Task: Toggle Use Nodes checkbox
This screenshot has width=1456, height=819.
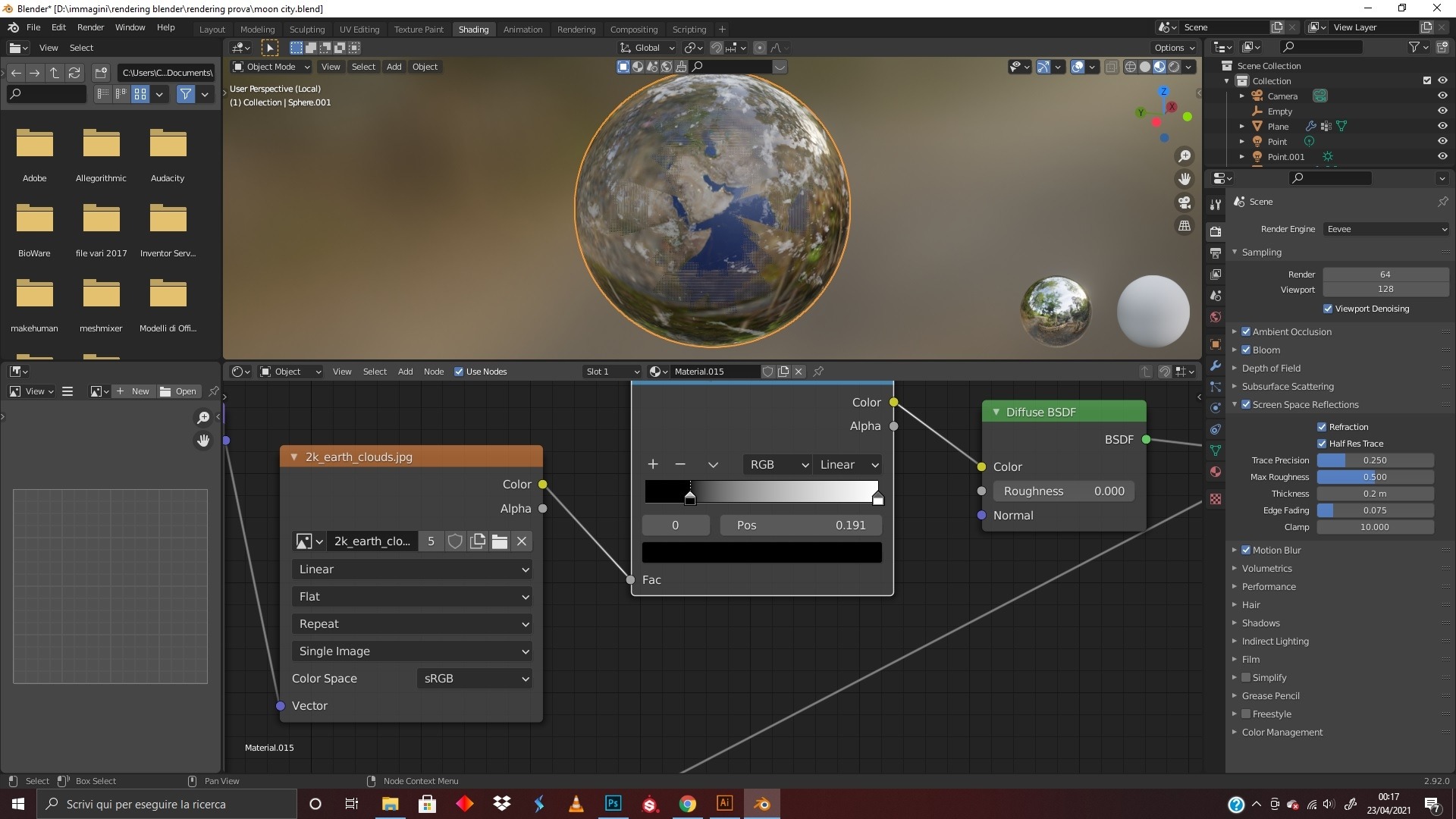Action: [458, 372]
